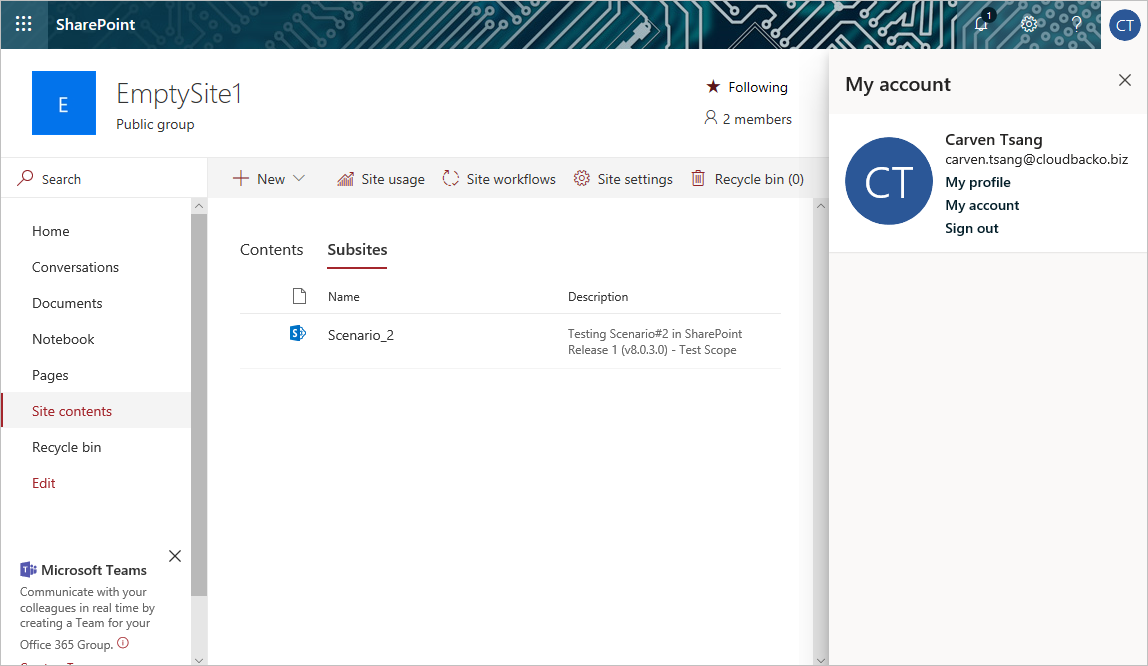The height and width of the screenshot is (666, 1148).
Task: Click the content area scroll up arrow
Action: pos(821,206)
